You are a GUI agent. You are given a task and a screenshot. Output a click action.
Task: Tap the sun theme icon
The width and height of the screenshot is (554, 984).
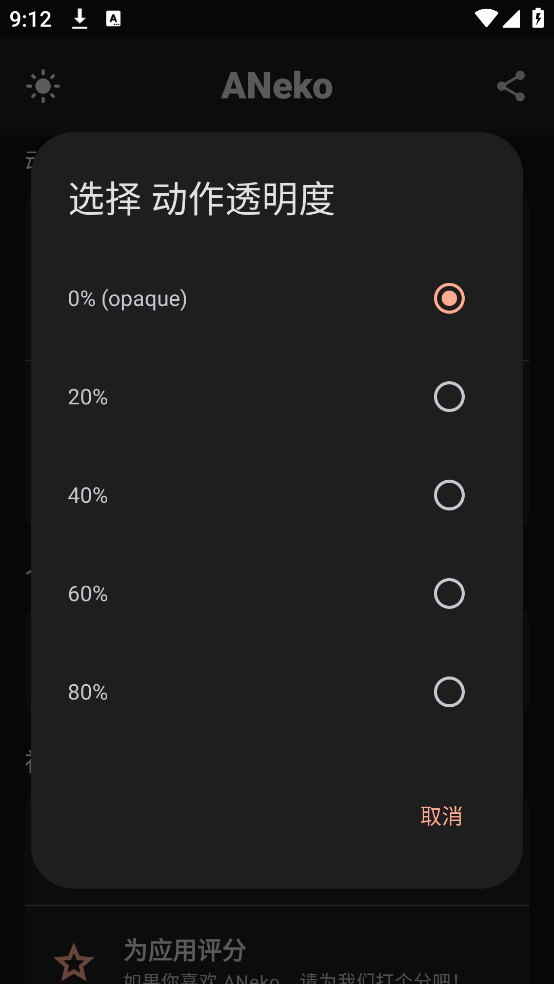(43, 86)
